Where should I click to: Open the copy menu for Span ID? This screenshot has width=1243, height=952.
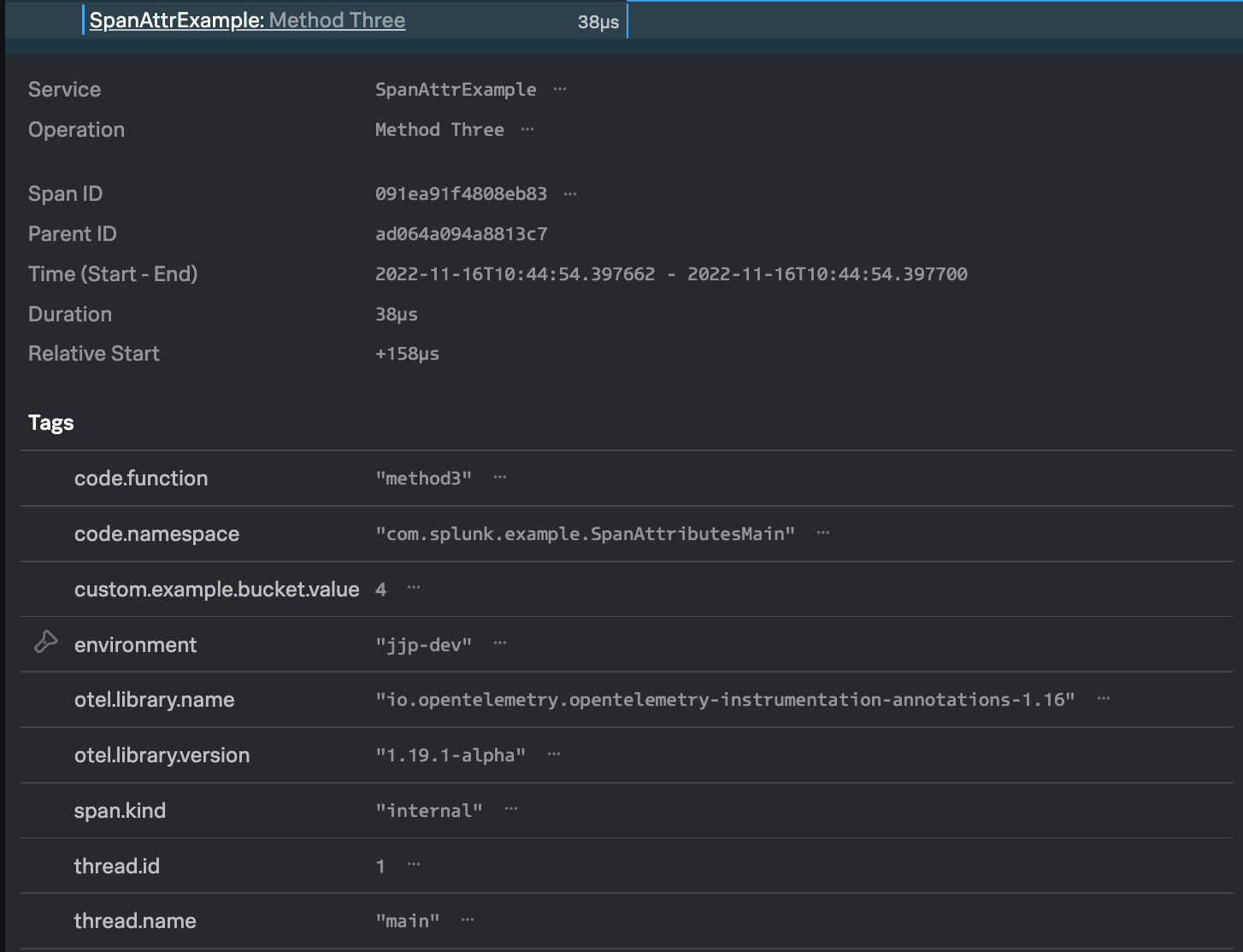point(570,193)
